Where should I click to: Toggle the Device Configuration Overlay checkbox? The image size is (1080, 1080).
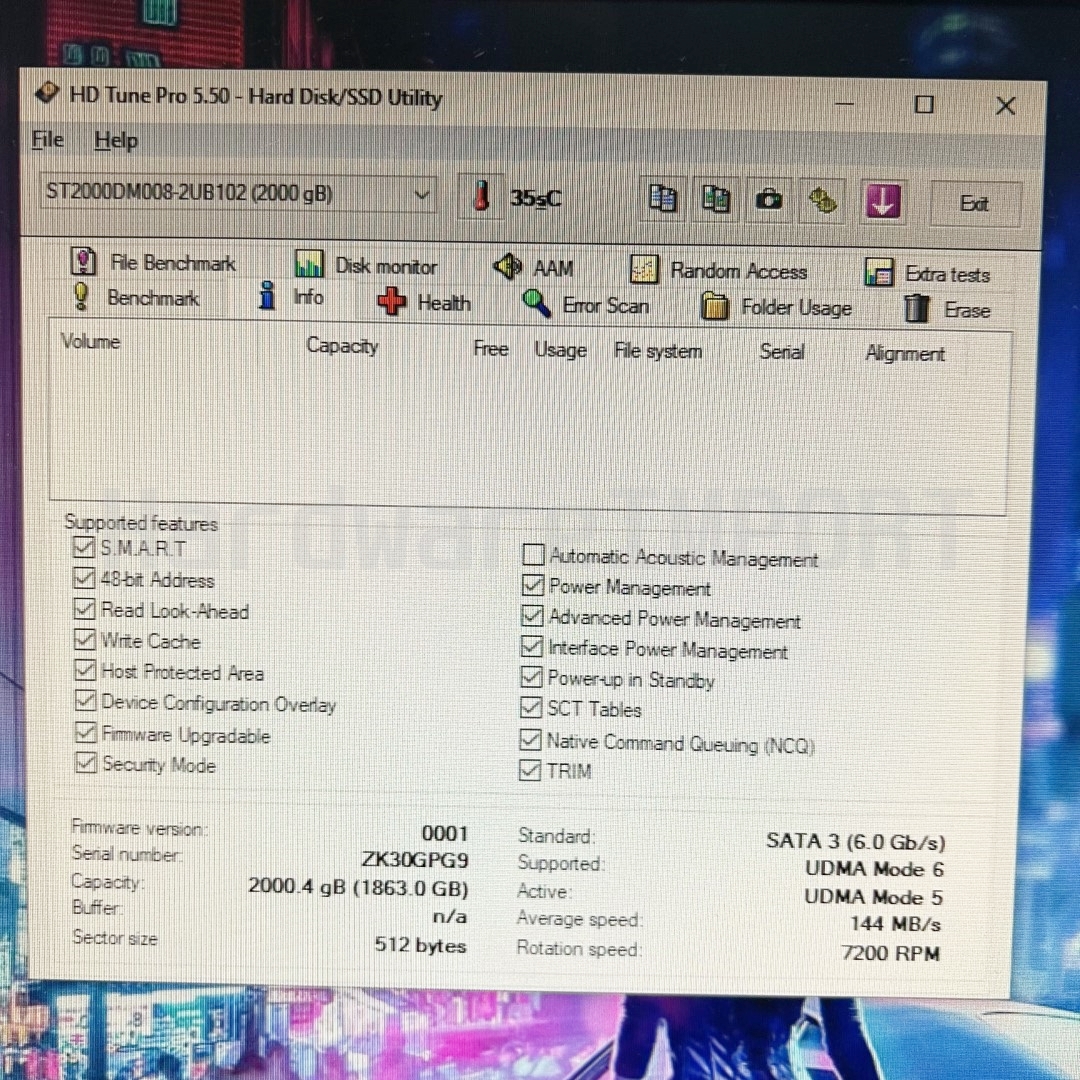pos(85,700)
